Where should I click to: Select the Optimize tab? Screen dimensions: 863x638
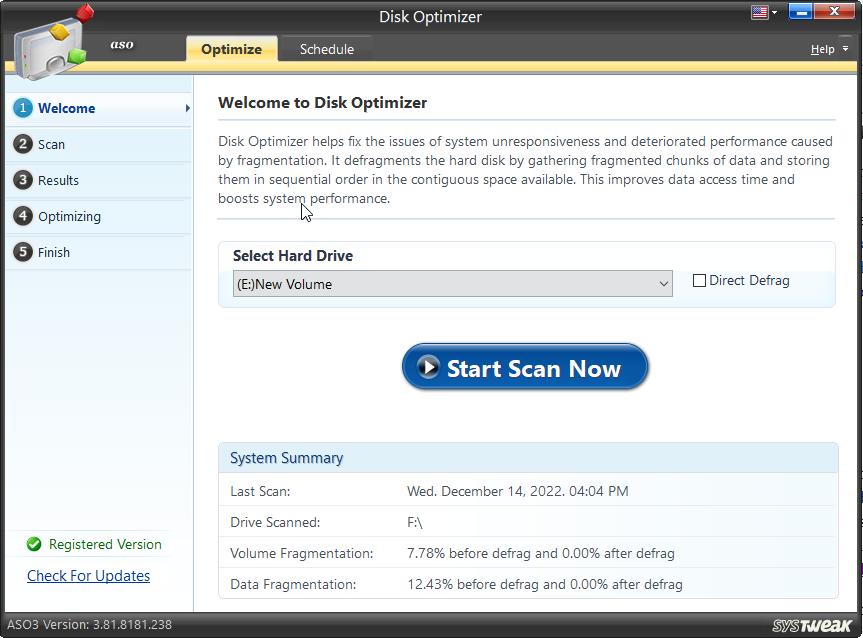click(231, 47)
